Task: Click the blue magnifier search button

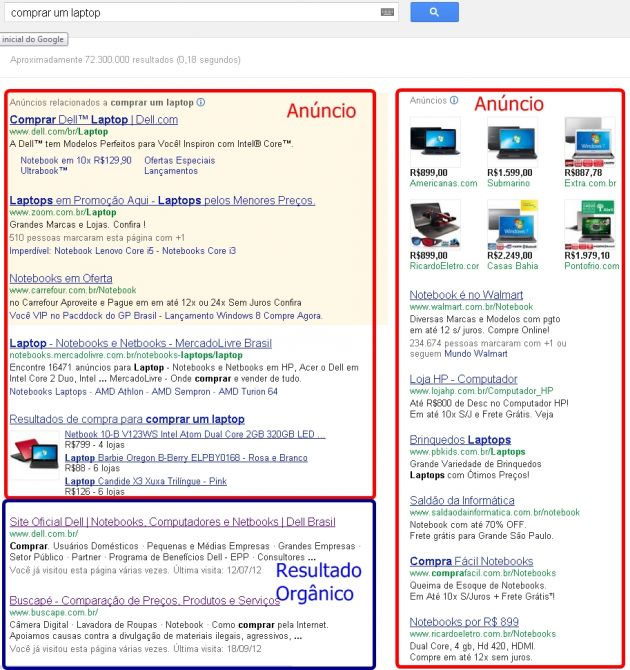Action: click(x=434, y=12)
